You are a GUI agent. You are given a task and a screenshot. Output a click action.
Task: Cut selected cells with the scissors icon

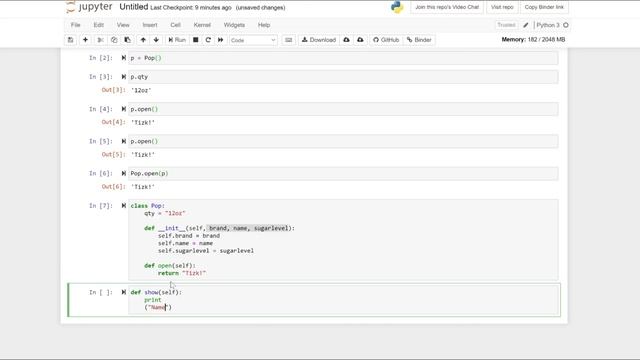100,40
